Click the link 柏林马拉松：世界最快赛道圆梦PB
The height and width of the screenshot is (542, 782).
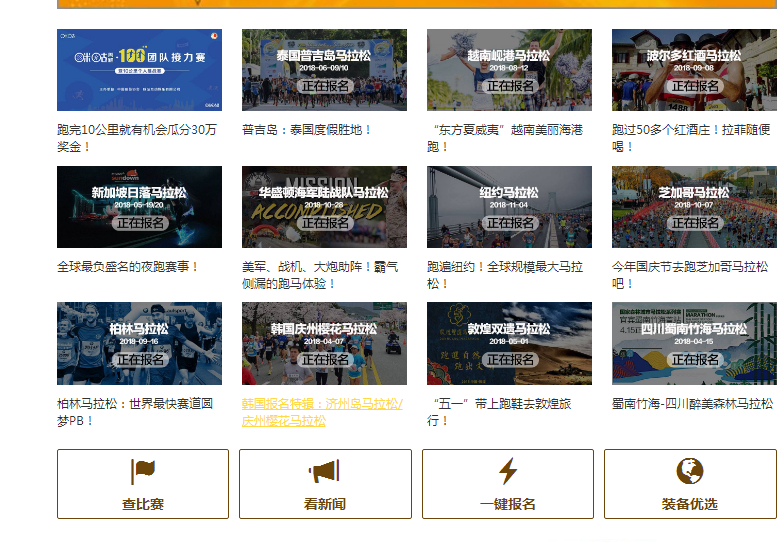point(135,412)
